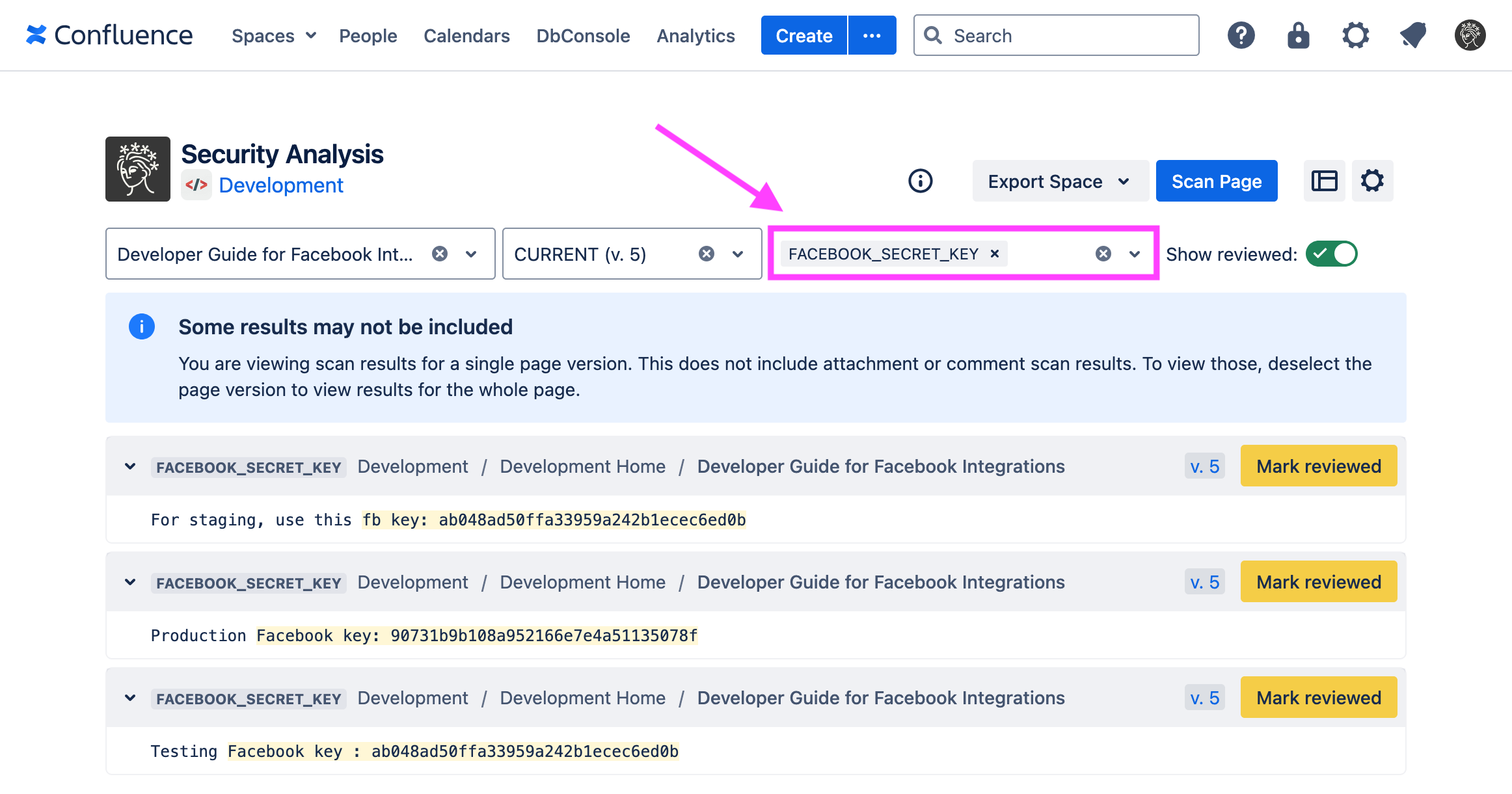
Task: Click the help question mark icon
Action: [1241, 35]
